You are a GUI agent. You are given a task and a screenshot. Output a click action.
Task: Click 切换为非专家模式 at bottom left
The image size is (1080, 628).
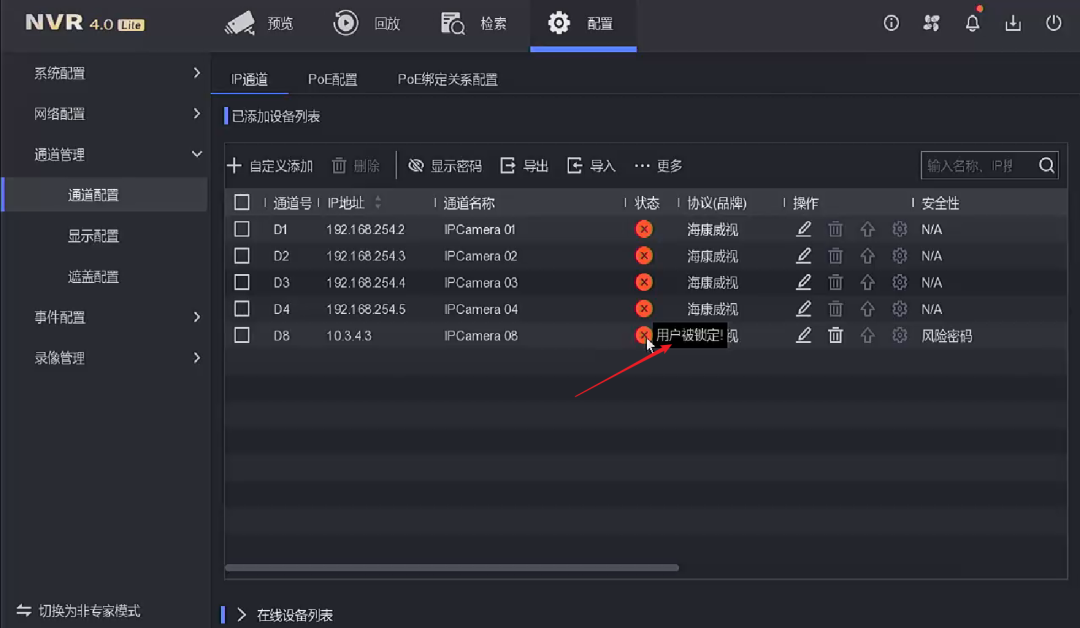tap(88, 610)
